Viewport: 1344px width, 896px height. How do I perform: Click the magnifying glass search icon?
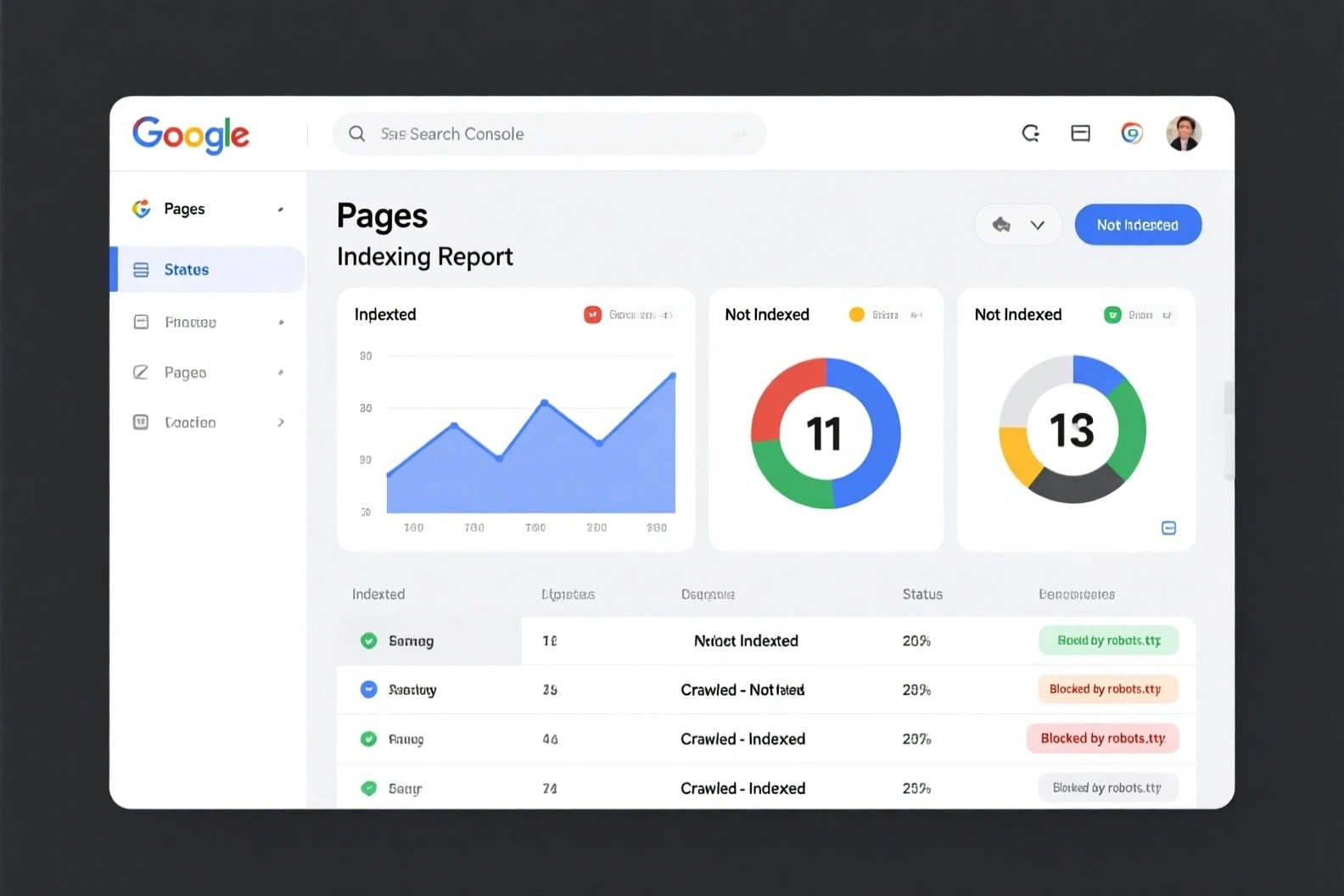357,134
